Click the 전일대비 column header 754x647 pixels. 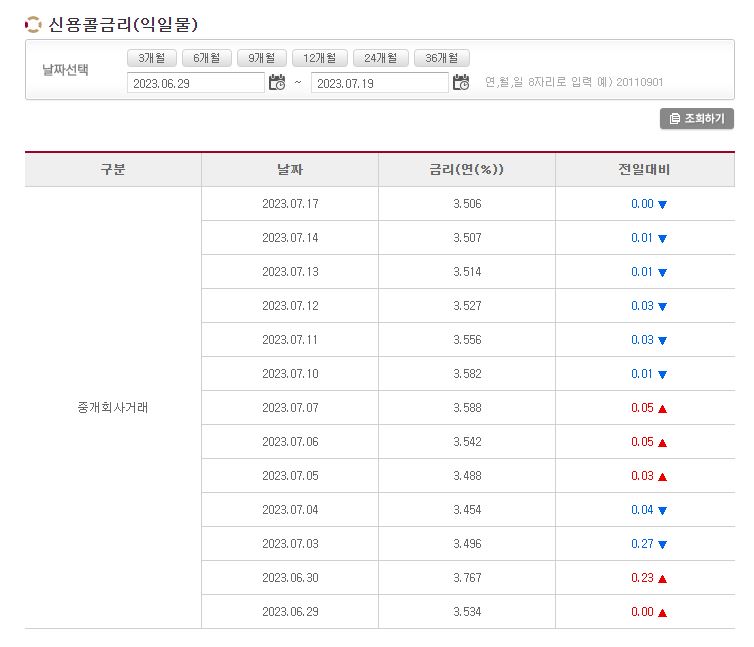645,169
